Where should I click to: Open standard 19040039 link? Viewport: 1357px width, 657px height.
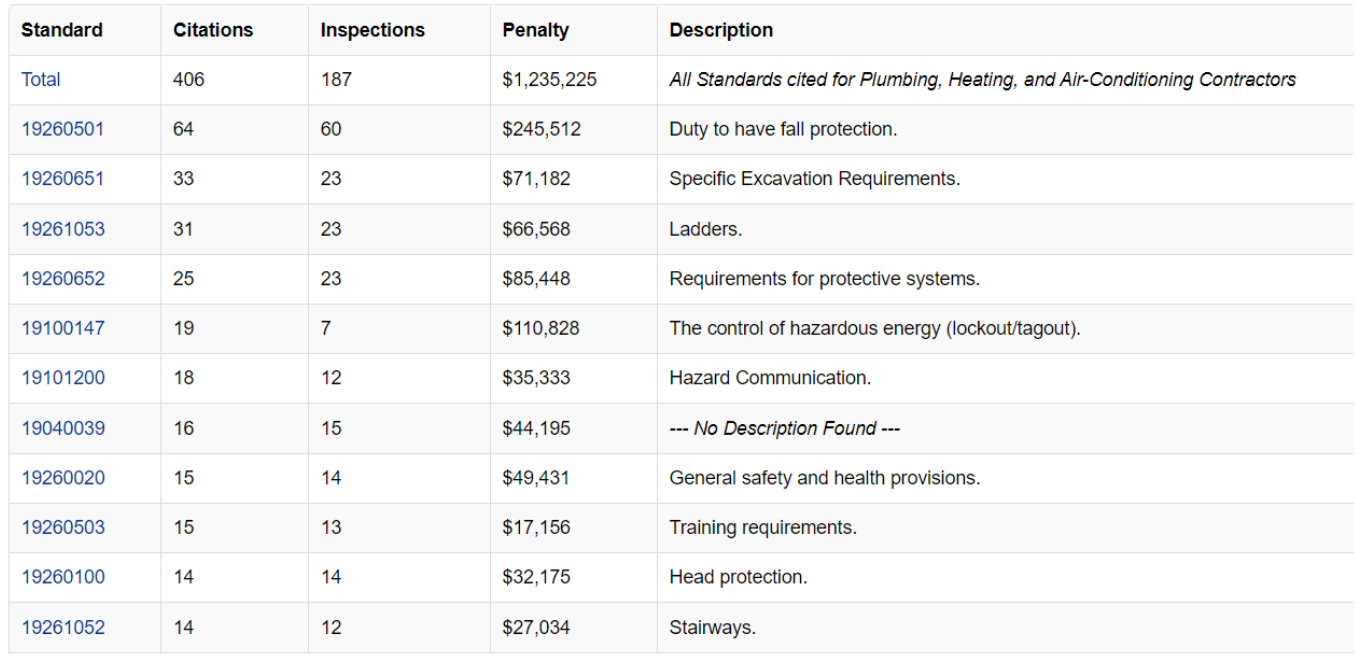pyautogui.click(x=63, y=428)
